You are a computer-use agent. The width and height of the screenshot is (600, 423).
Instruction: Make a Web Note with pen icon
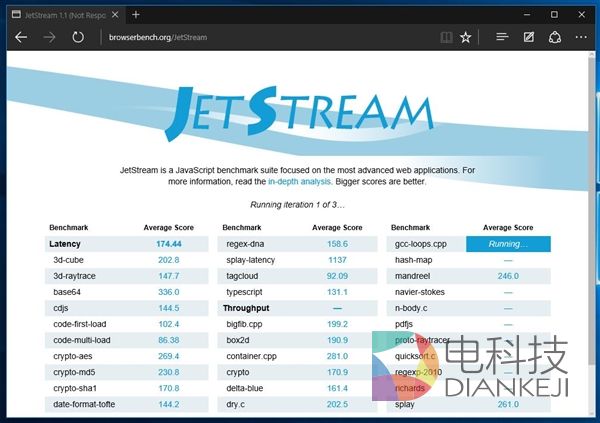(x=529, y=37)
